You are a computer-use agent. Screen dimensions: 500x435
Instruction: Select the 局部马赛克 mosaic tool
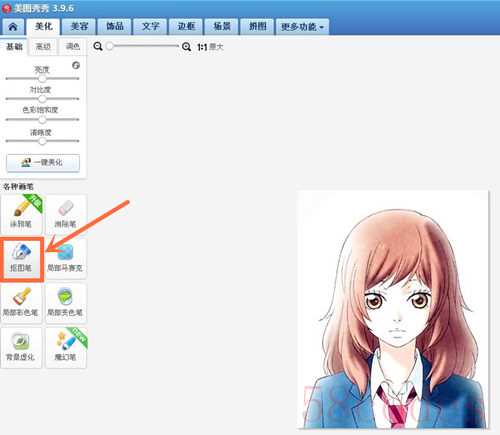pyautogui.click(x=66, y=259)
